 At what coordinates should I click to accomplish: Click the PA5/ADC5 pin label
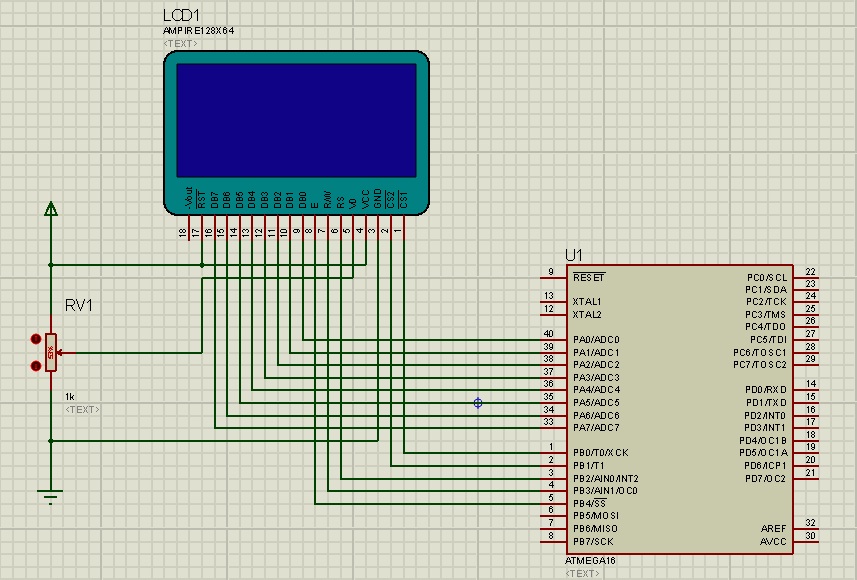pyautogui.click(x=596, y=403)
